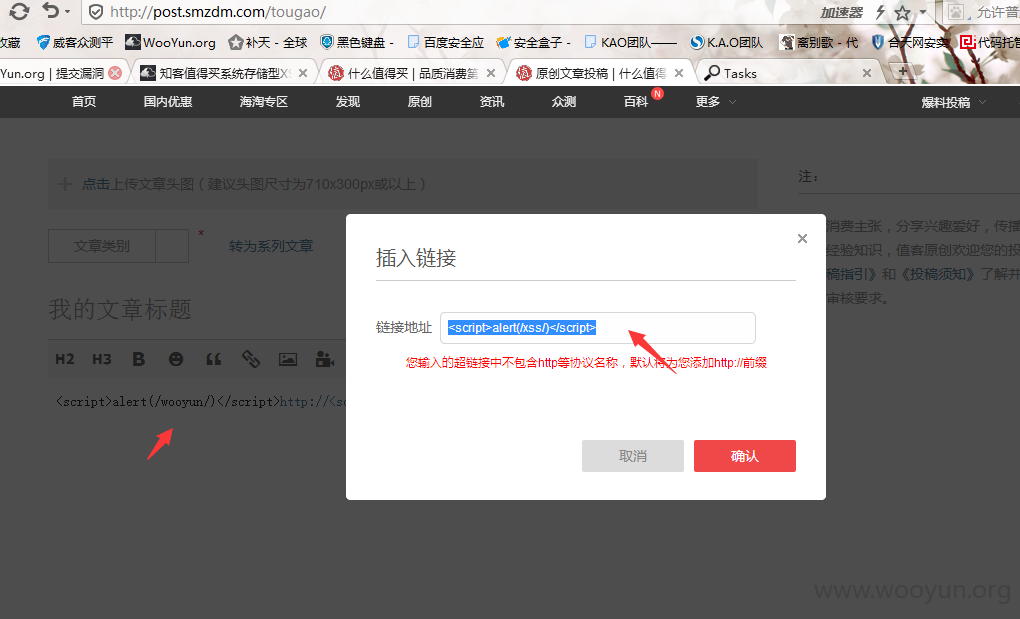Click the 转为系列文章 link

(271, 246)
